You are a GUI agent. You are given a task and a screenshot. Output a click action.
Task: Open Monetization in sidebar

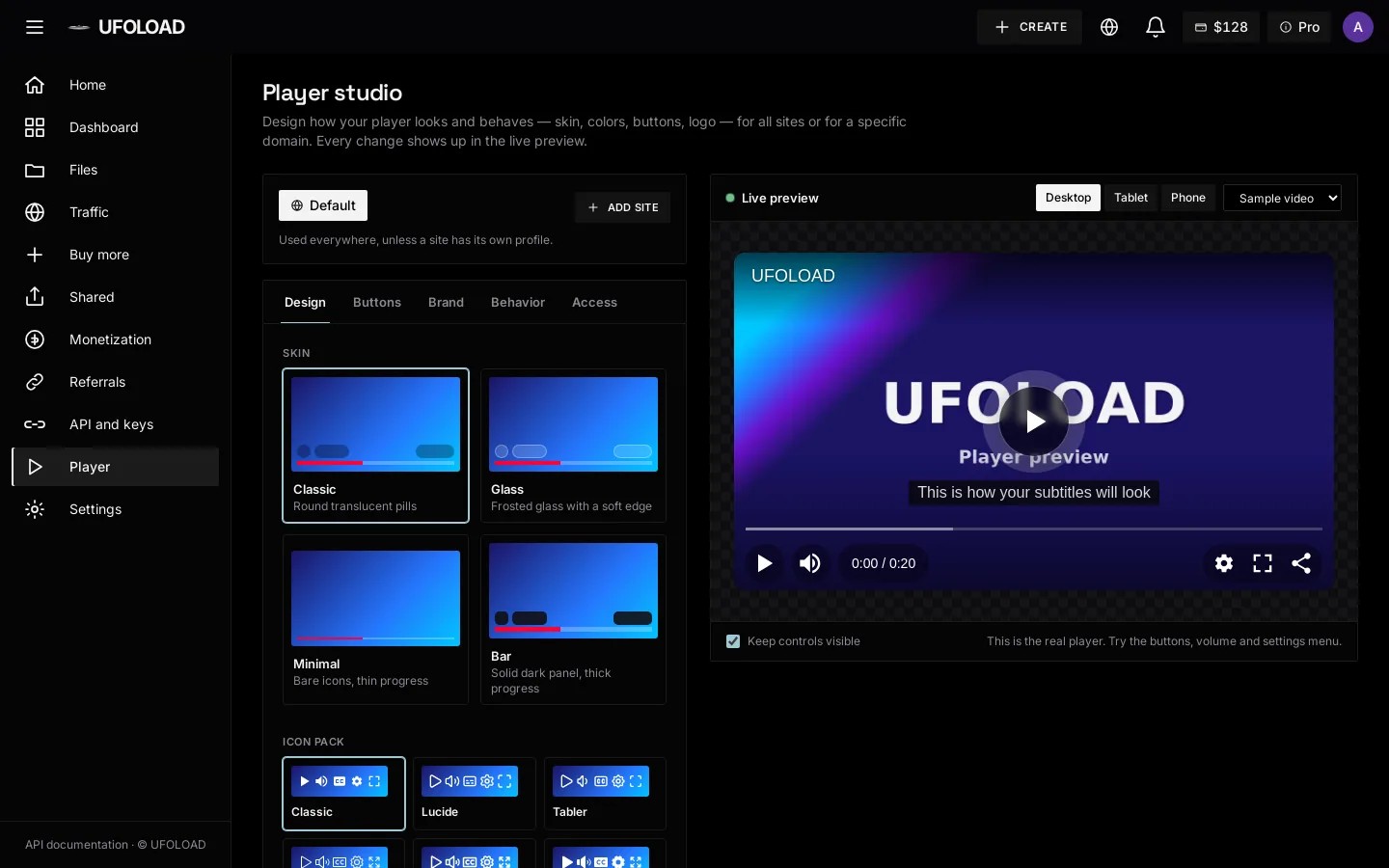click(x=116, y=339)
